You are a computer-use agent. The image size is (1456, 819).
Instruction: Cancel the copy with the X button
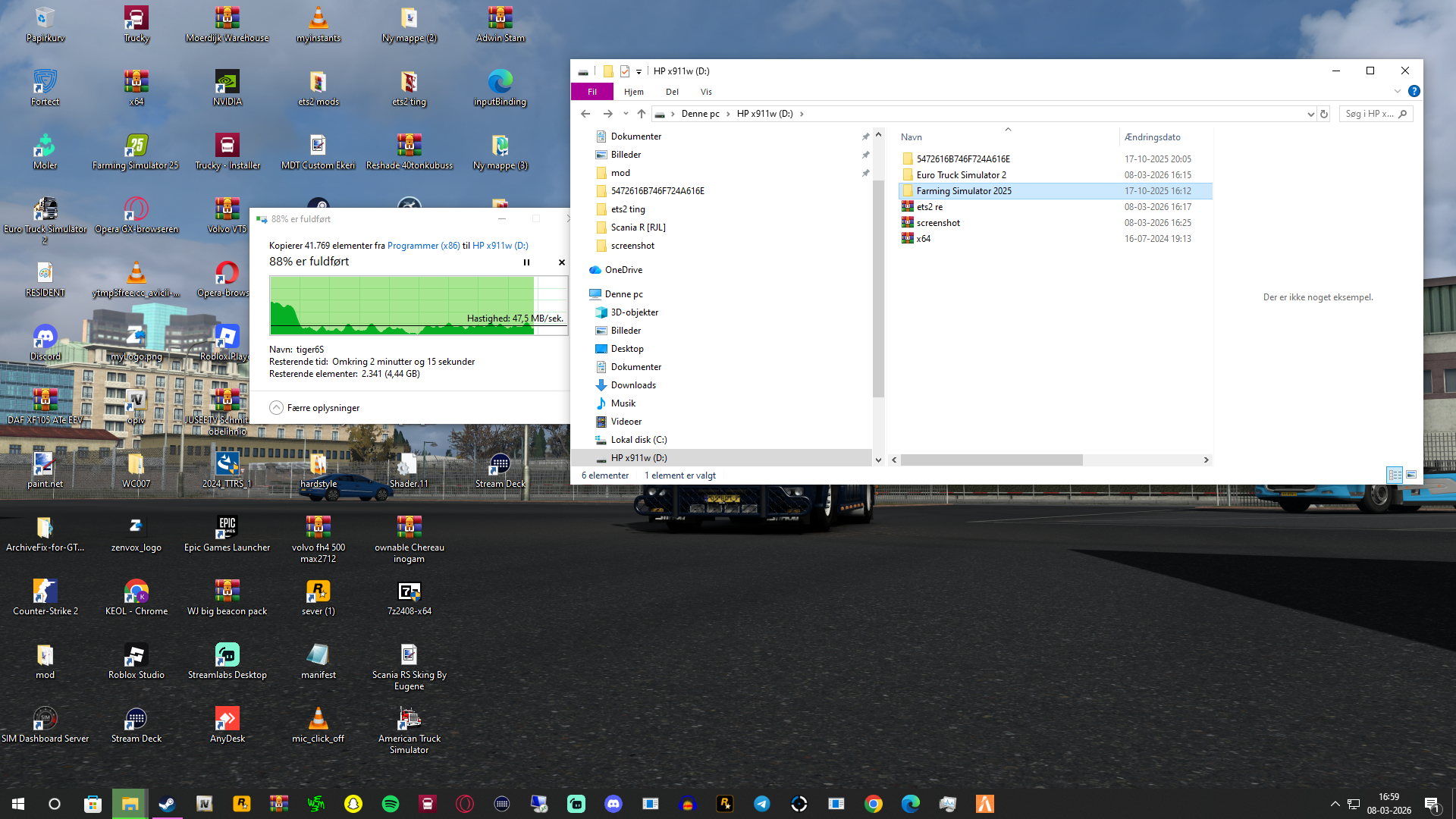pyautogui.click(x=562, y=262)
